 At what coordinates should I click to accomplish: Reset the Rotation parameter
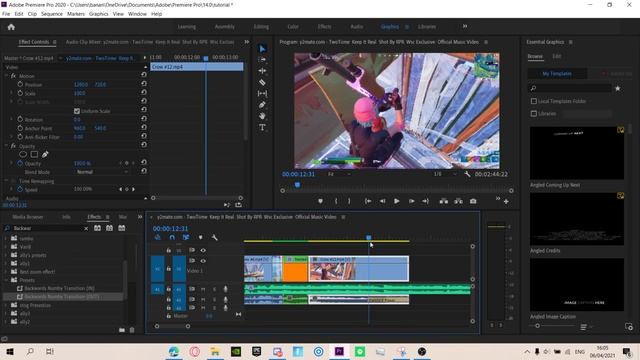(x=144, y=119)
